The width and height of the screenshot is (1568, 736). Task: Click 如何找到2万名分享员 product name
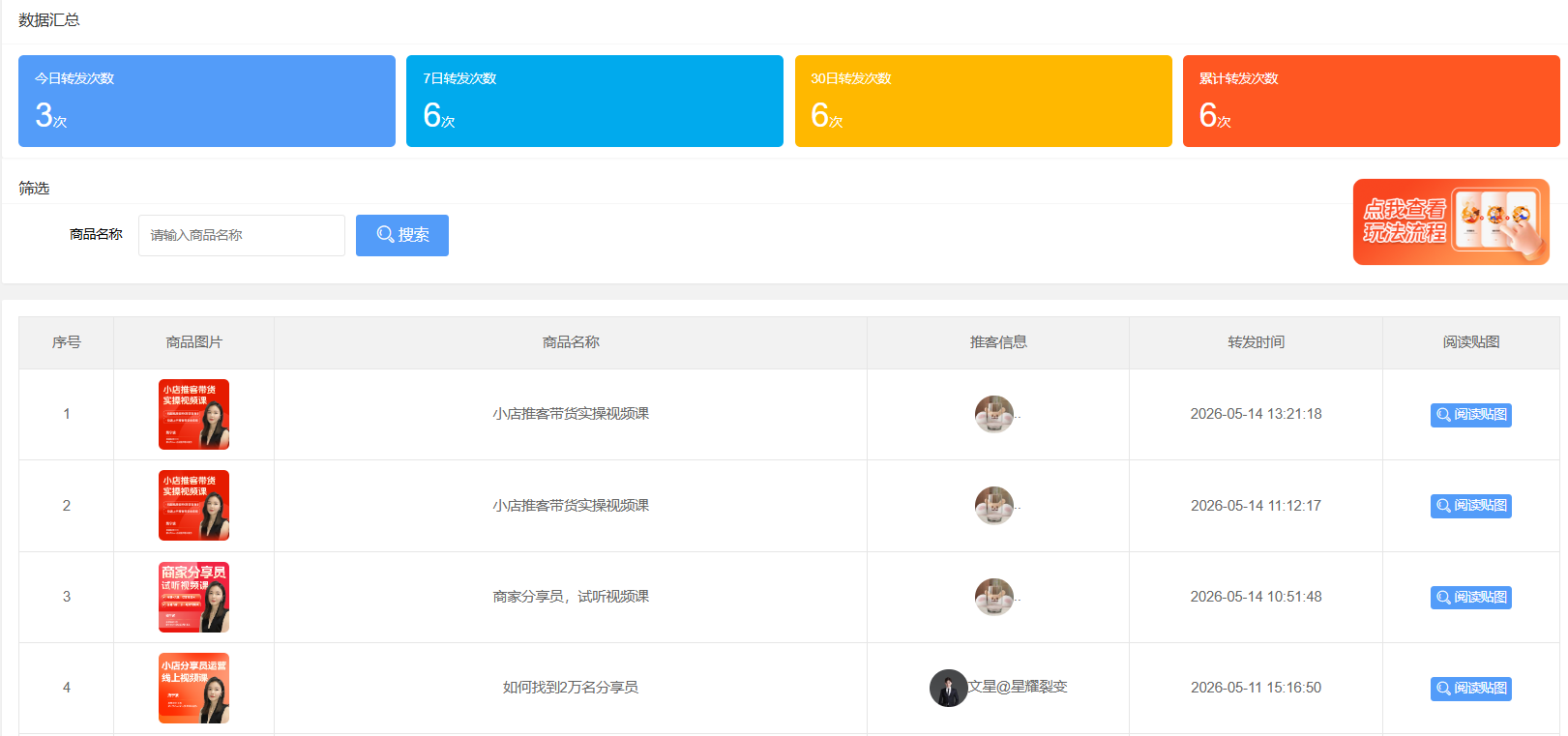(x=571, y=688)
